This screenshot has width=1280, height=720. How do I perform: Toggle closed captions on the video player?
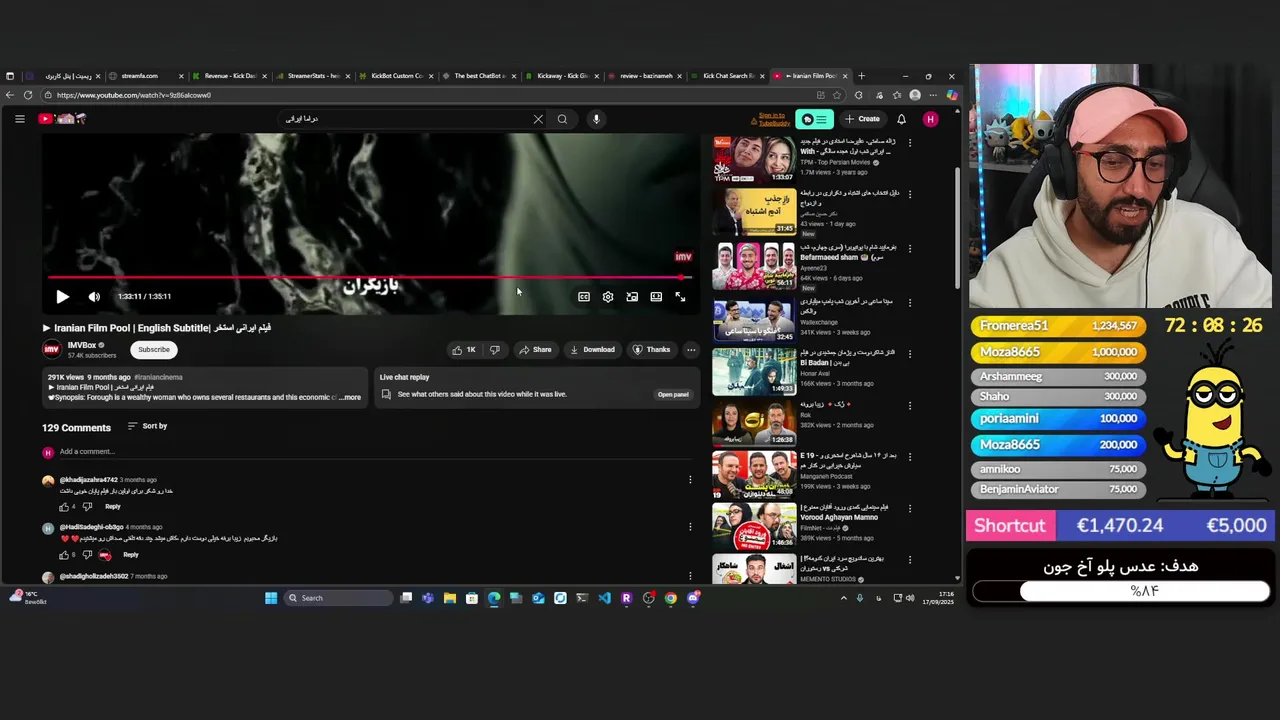point(584,297)
